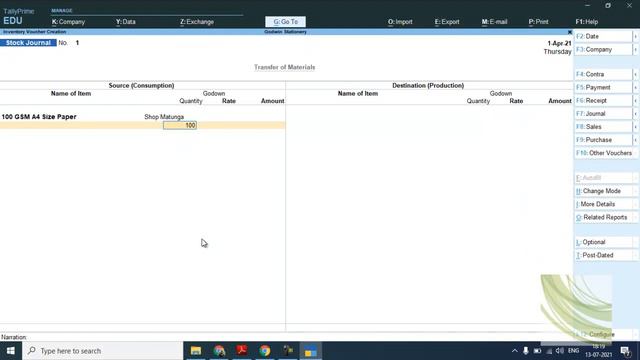This screenshot has width=640, height=360.
Task: Click the Shop Matunga godown entry
Action: point(164,117)
